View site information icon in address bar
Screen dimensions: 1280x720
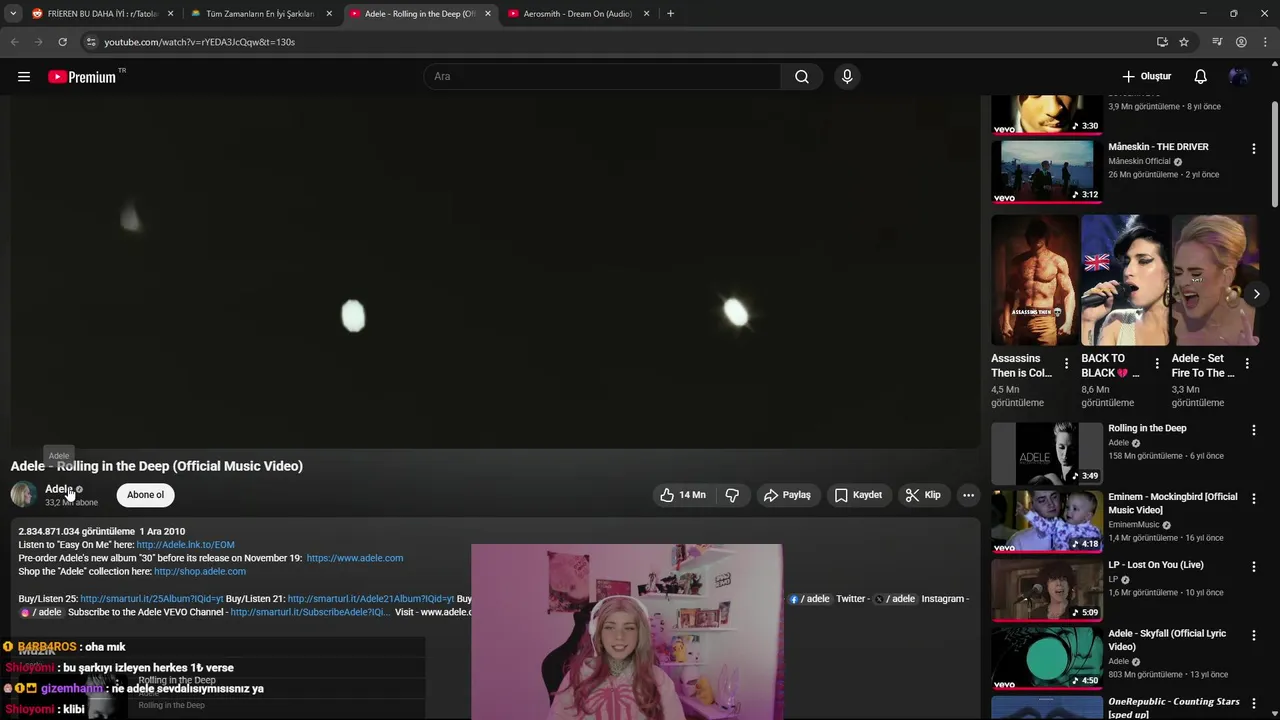coord(91,42)
